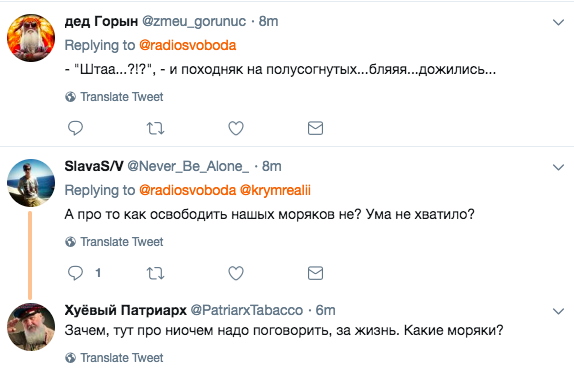Open more options for дед Горын's tweet

pos(558,22)
